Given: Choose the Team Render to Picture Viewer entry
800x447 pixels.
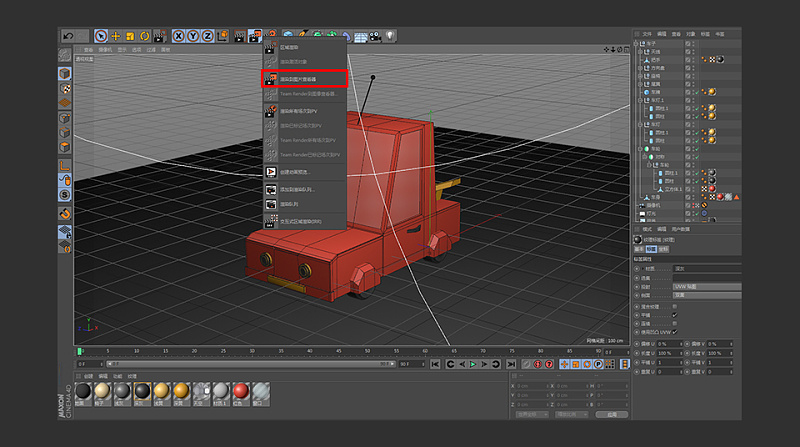Looking at the screenshot, I should [305, 94].
